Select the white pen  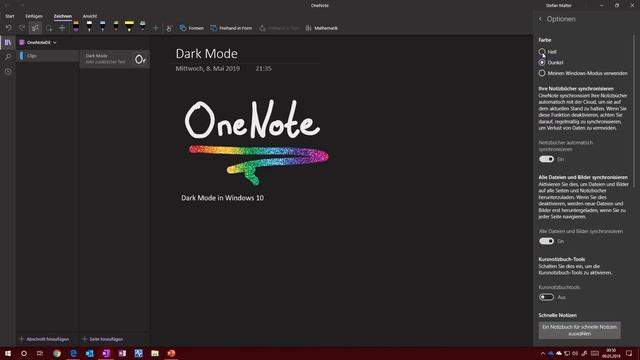click(x=89, y=27)
